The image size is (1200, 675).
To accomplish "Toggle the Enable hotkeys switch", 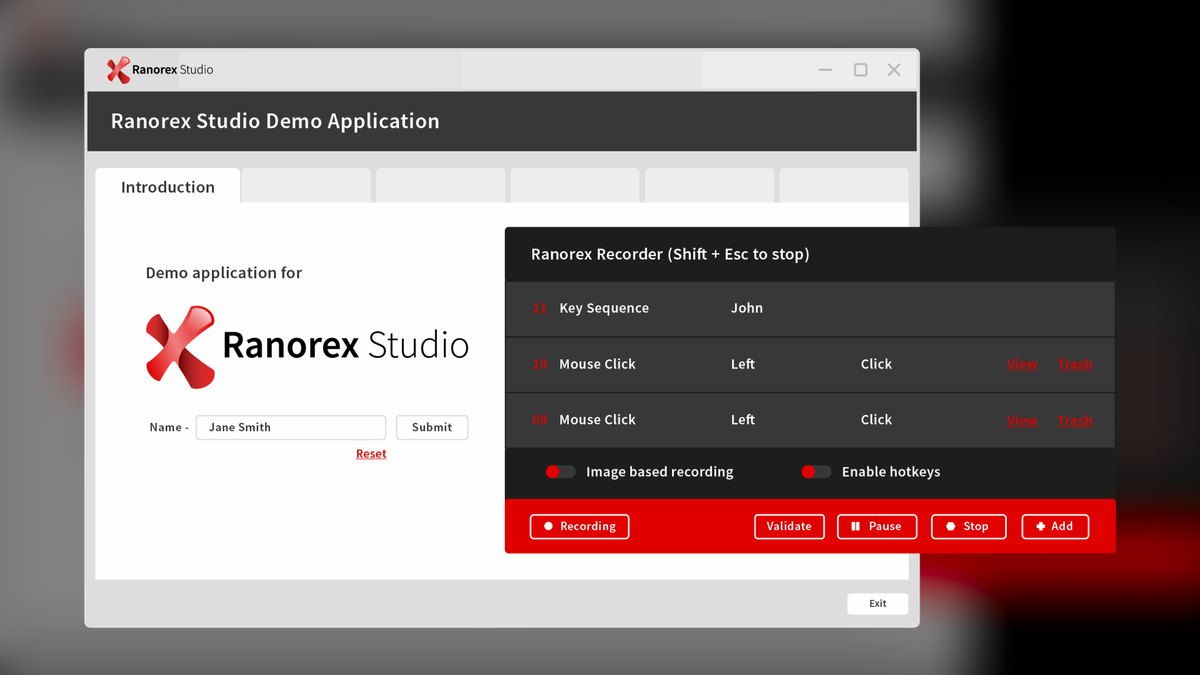I will [x=816, y=472].
